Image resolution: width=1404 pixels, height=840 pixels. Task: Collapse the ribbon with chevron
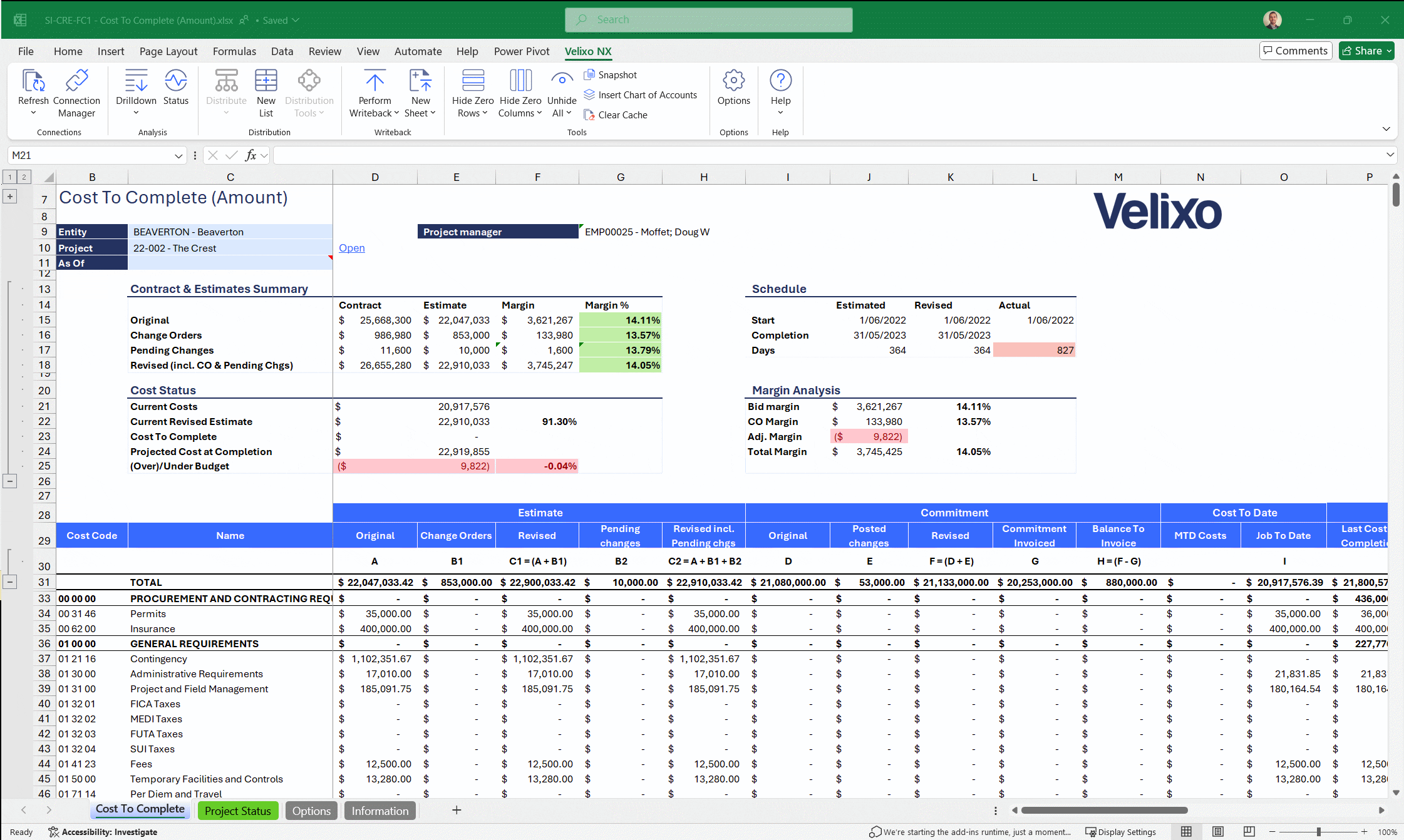[x=1386, y=129]
